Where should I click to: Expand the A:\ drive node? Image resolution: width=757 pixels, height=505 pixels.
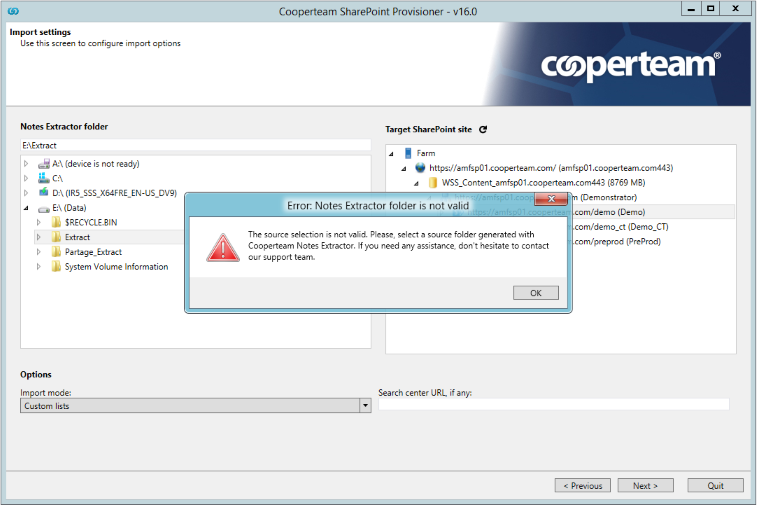[26, 164]
